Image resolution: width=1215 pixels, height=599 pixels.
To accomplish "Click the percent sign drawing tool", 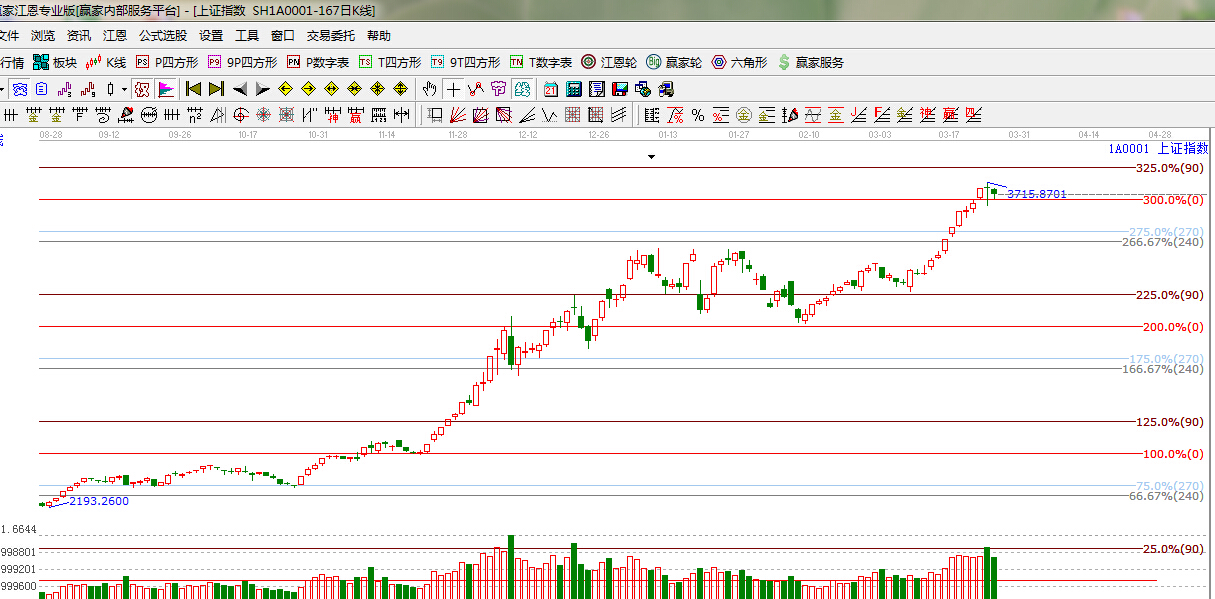I will click(x=697, y=115).
